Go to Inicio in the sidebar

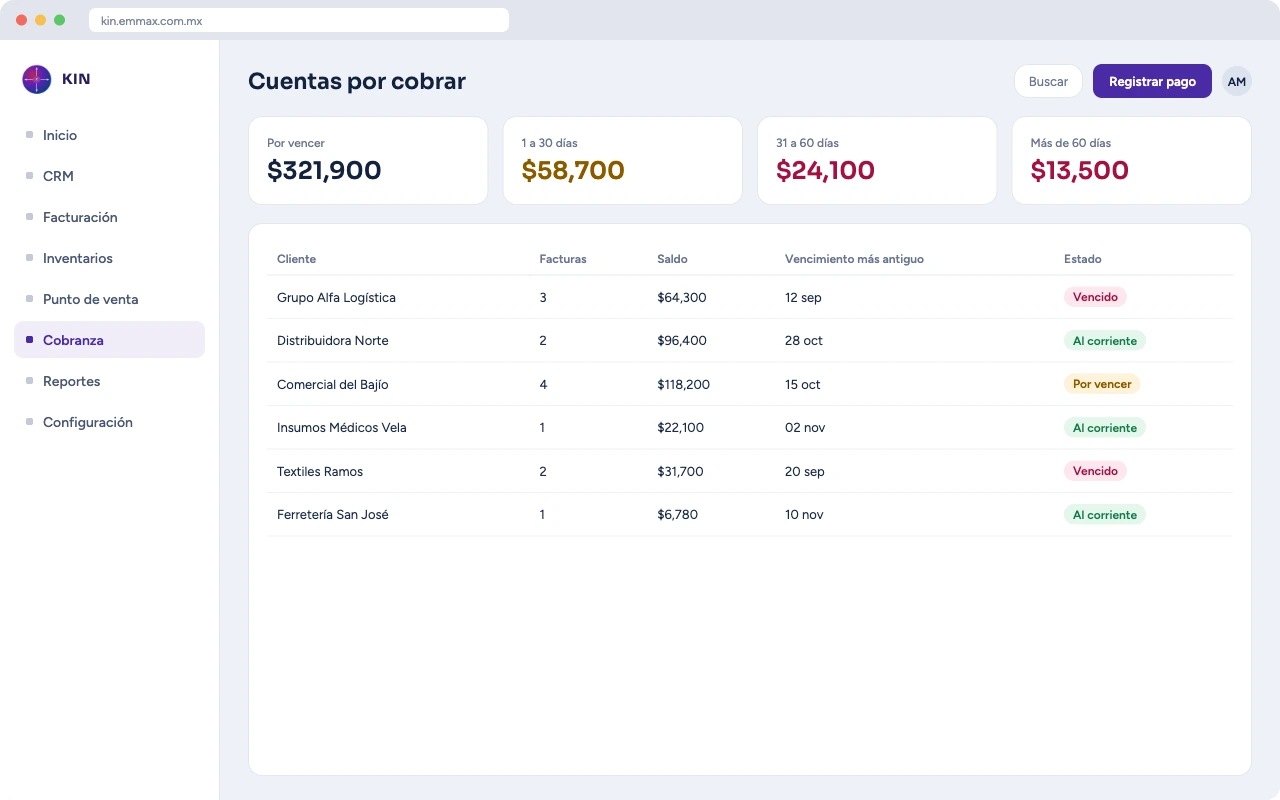coord(109,135)
